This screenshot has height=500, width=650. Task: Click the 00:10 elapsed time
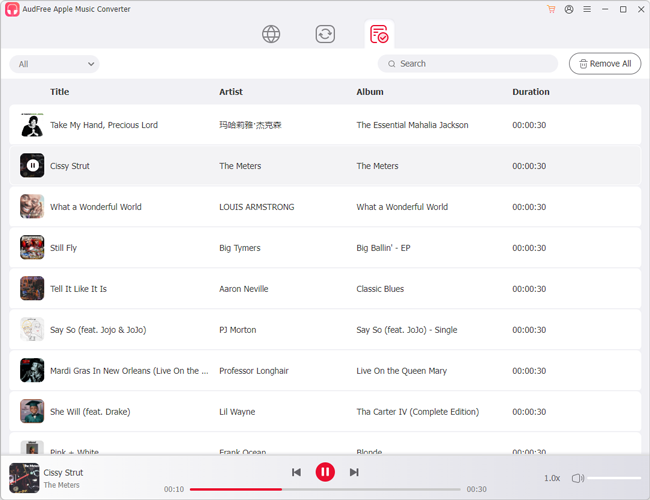click(174, 490)
